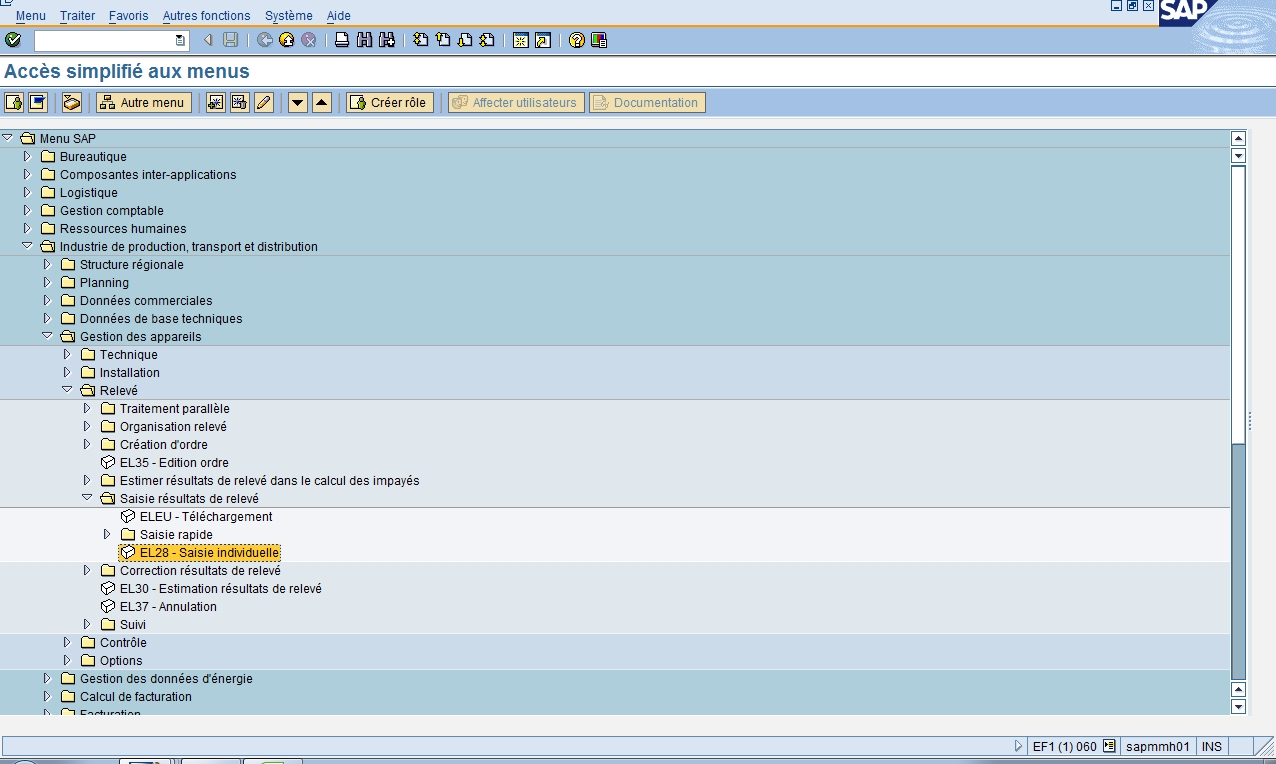Viewport: 1276px width, 764px height.
Task: Click the Autre menu button
Action: tap(144, 103)
